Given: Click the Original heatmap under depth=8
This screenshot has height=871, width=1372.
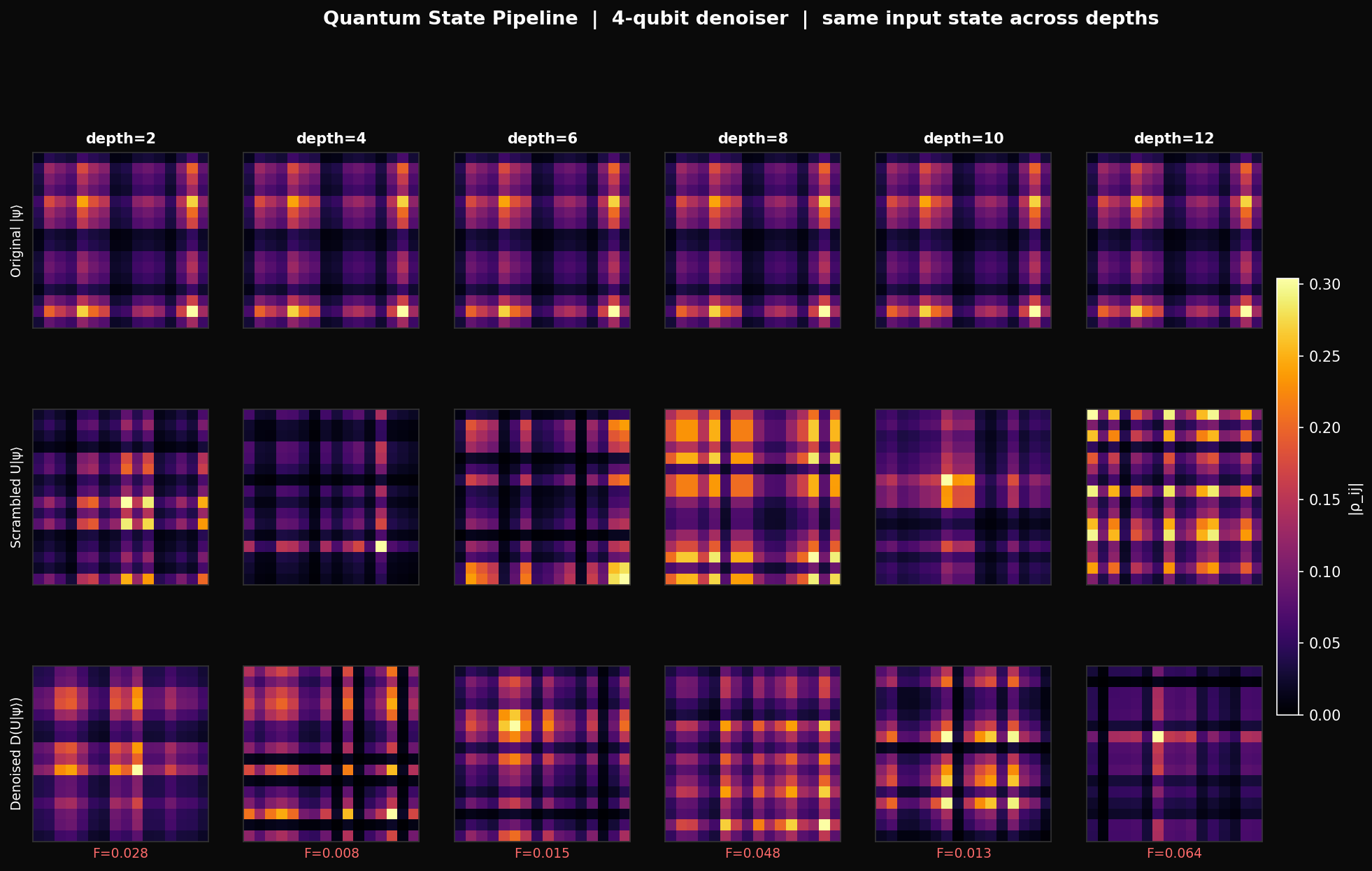Looking at the screenshot, I should coord(752,240).
